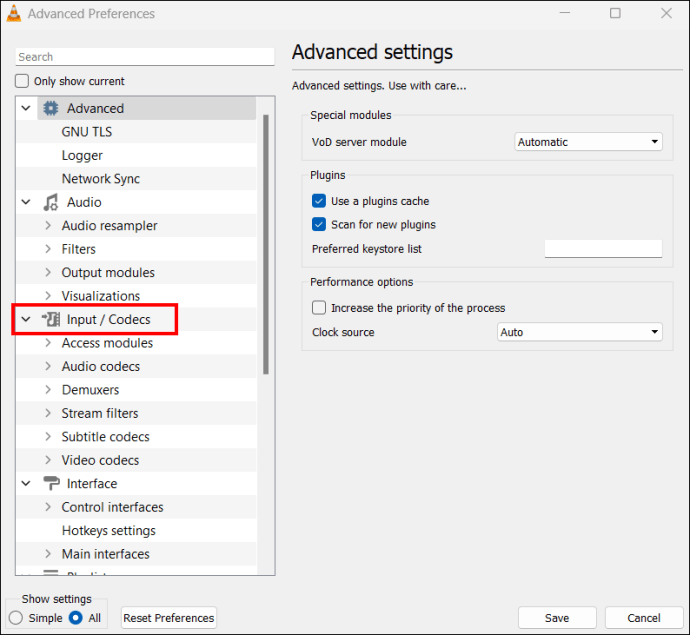Viewport: 690px width, 635px height.
Task: Click the Preferred keystore list field
Action: tap(603, 249)
